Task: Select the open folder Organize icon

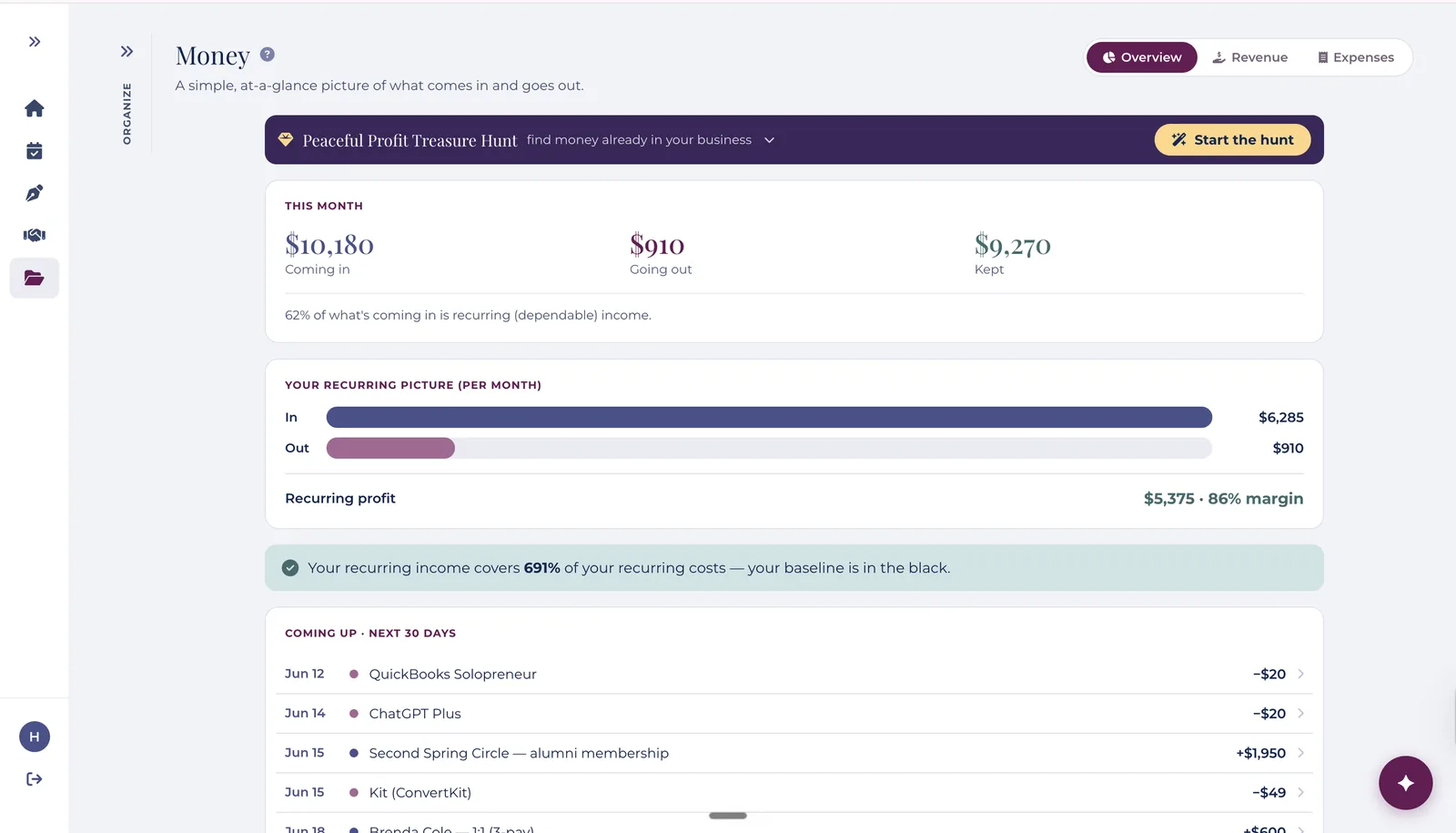Action: pos(35,278)
